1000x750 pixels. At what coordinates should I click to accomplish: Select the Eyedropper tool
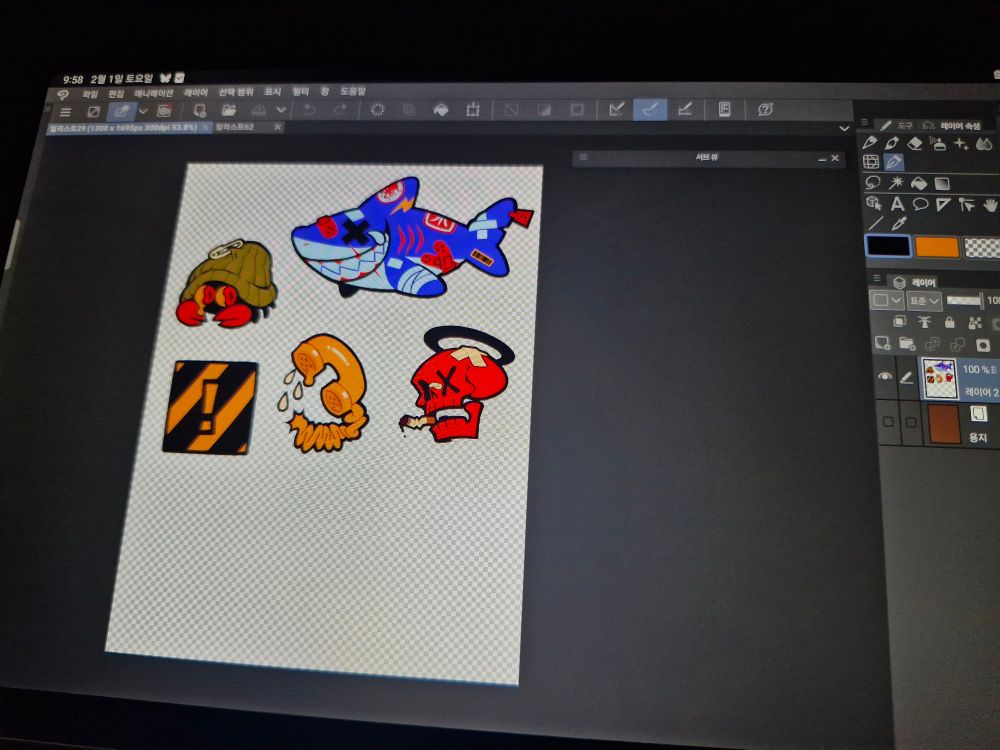[x=899, y=224]
